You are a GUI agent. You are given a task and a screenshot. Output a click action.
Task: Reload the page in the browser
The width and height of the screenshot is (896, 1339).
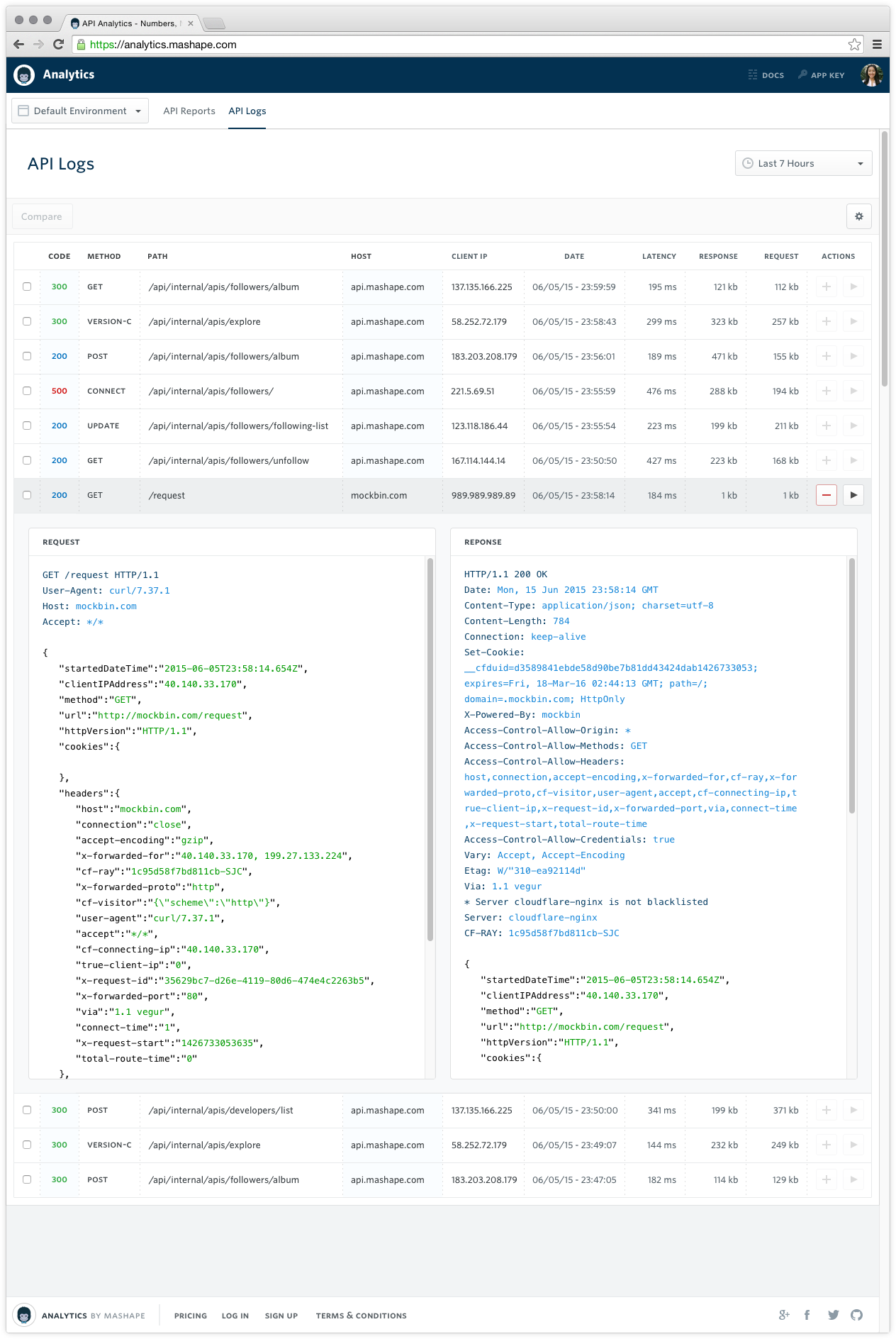coord(59,44)
